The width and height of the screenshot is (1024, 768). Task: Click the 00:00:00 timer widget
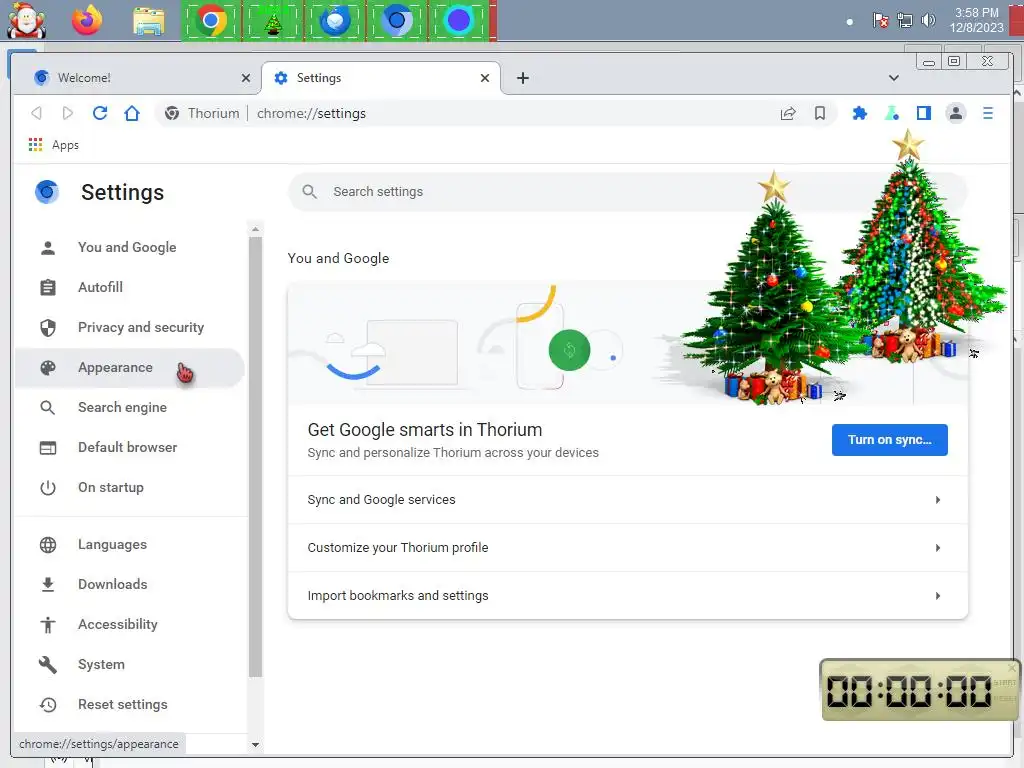tap(920, 690)
